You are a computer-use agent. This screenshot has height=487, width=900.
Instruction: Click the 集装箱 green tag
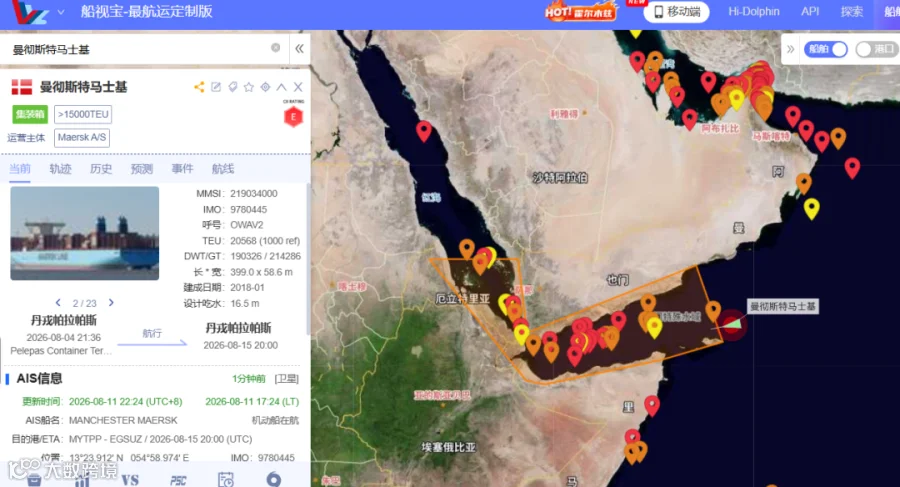coord(30,114)
